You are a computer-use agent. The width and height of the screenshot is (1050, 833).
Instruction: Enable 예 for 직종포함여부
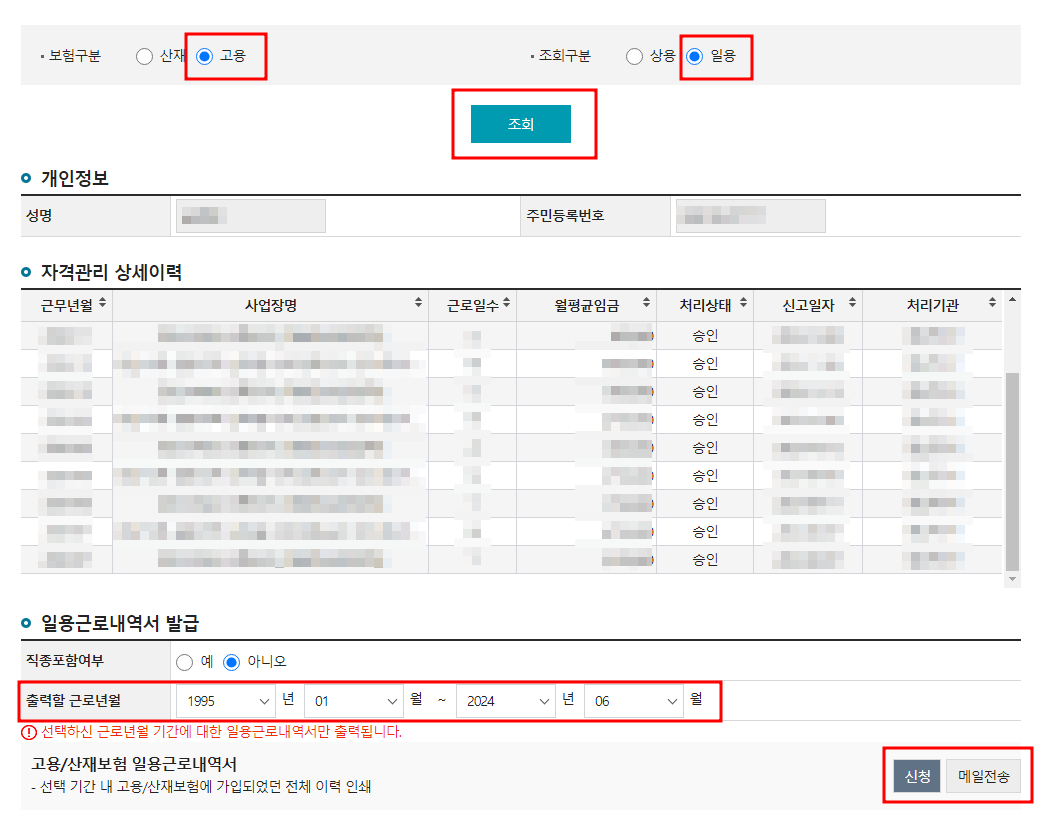point(184,660)
